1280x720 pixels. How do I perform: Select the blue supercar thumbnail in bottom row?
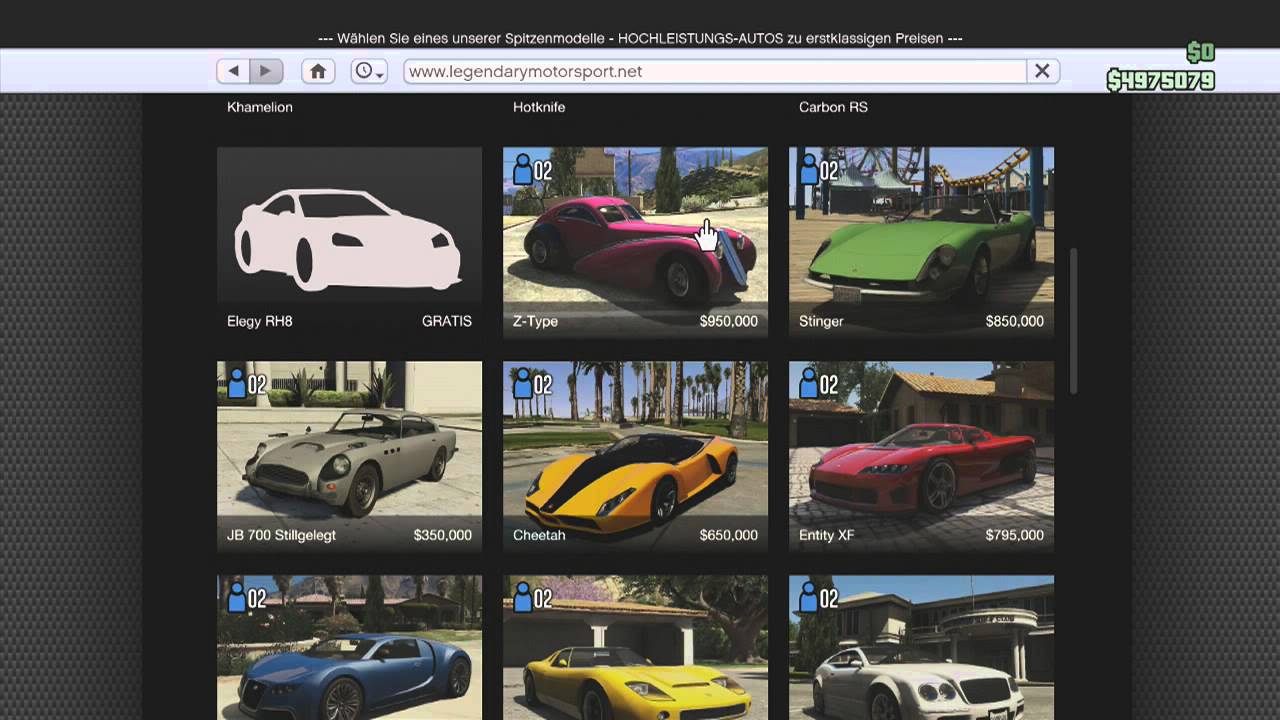[x=349, y=647]
